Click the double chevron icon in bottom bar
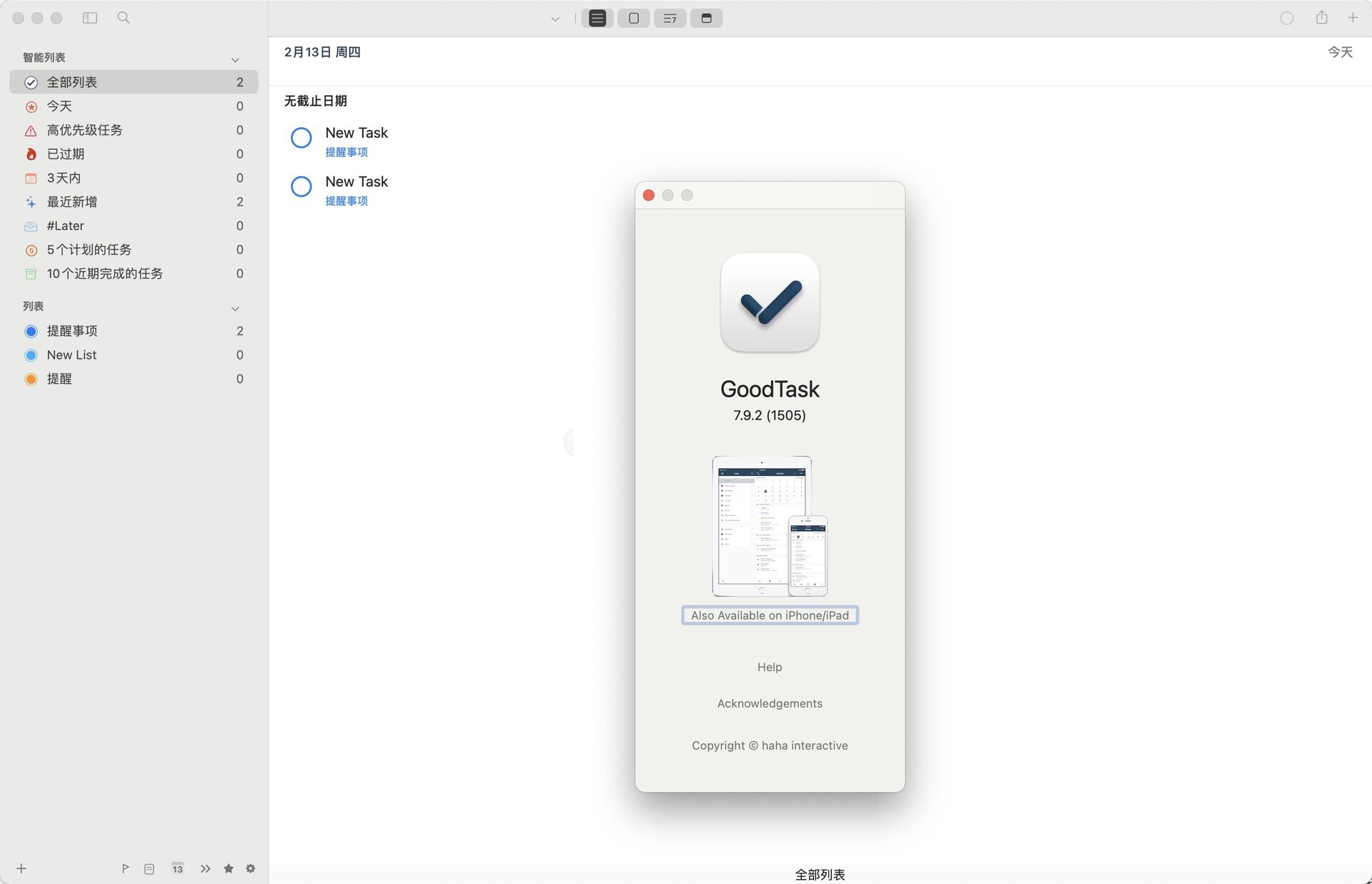 point(206,869)
